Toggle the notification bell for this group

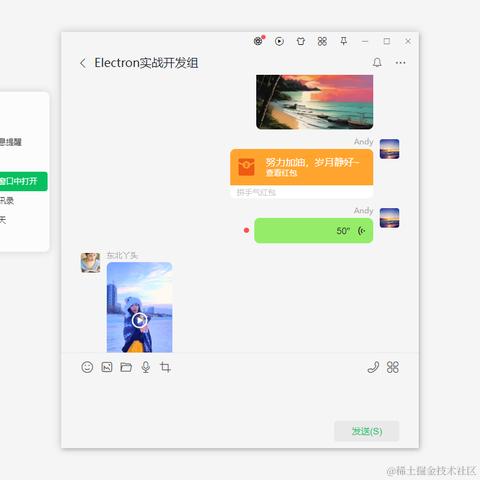tap(377, 62)
